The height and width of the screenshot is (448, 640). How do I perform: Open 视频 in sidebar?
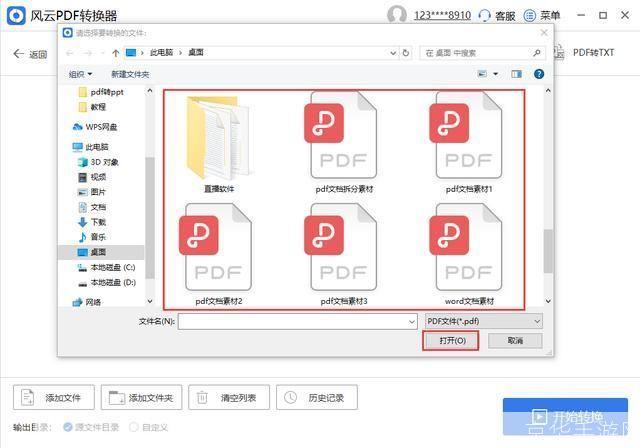click(92, 177)
